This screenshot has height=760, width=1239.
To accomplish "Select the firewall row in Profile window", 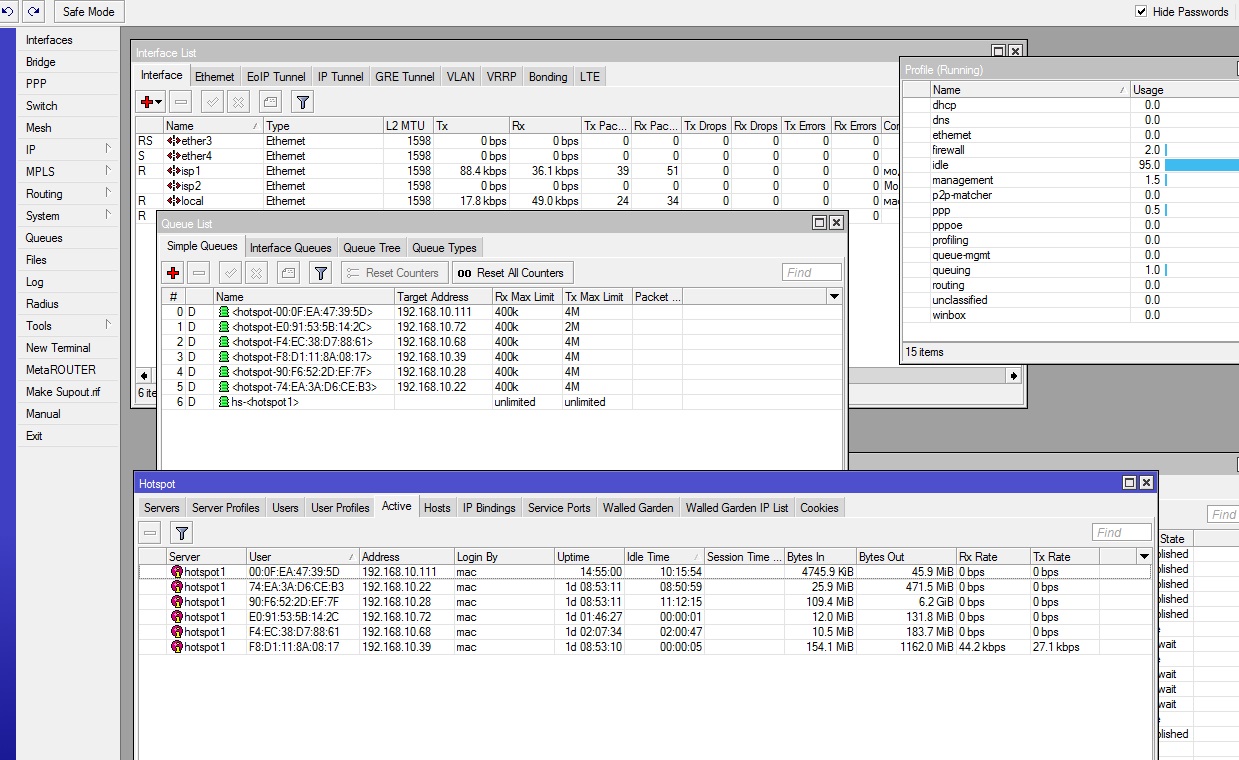I will [x=1070, y=150].
